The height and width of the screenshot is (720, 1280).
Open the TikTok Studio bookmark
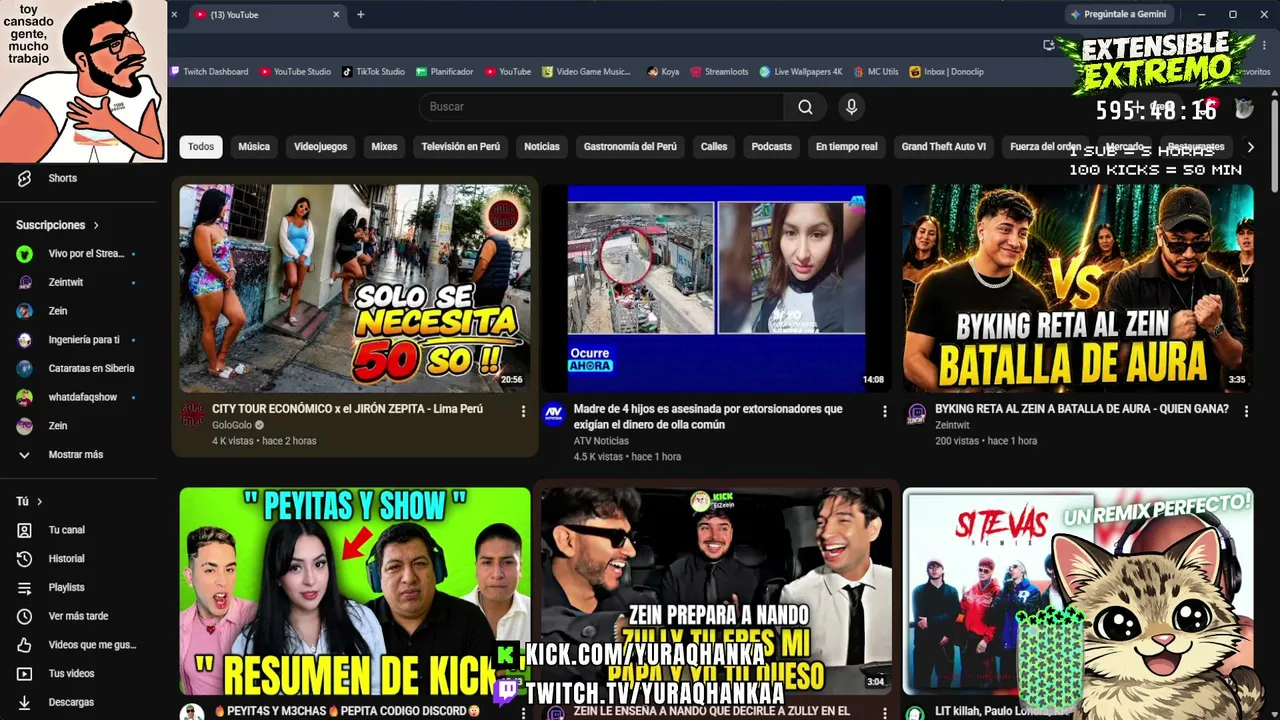tap(373, 72)
